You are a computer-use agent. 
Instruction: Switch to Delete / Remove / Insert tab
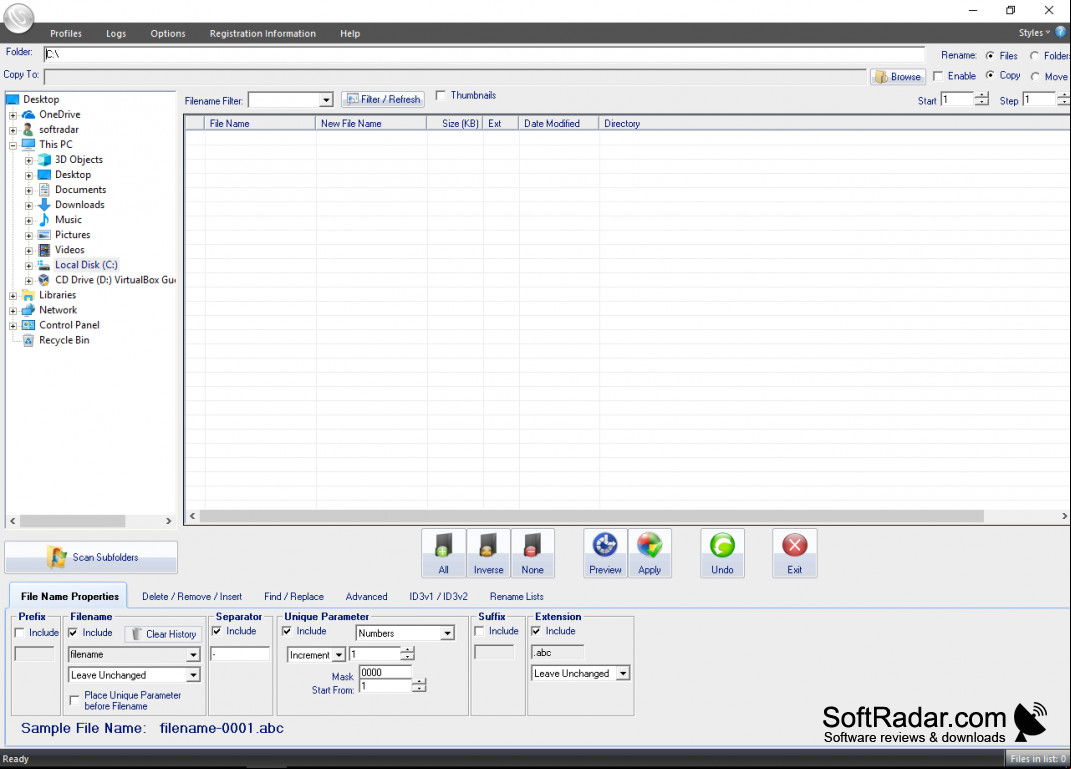(192, 596)
